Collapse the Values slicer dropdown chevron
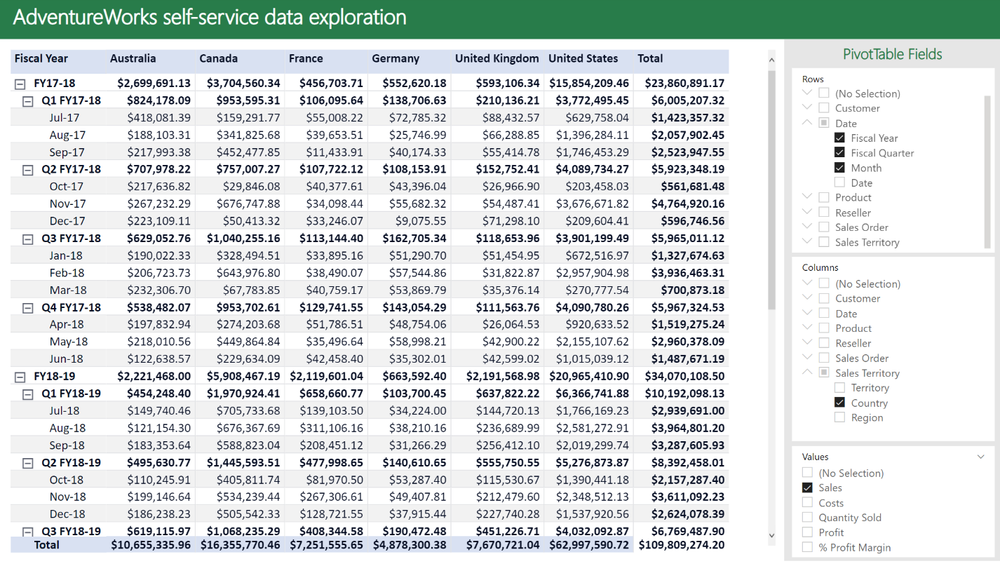This screenshot has width=1000, height=562. coord(980,457)
